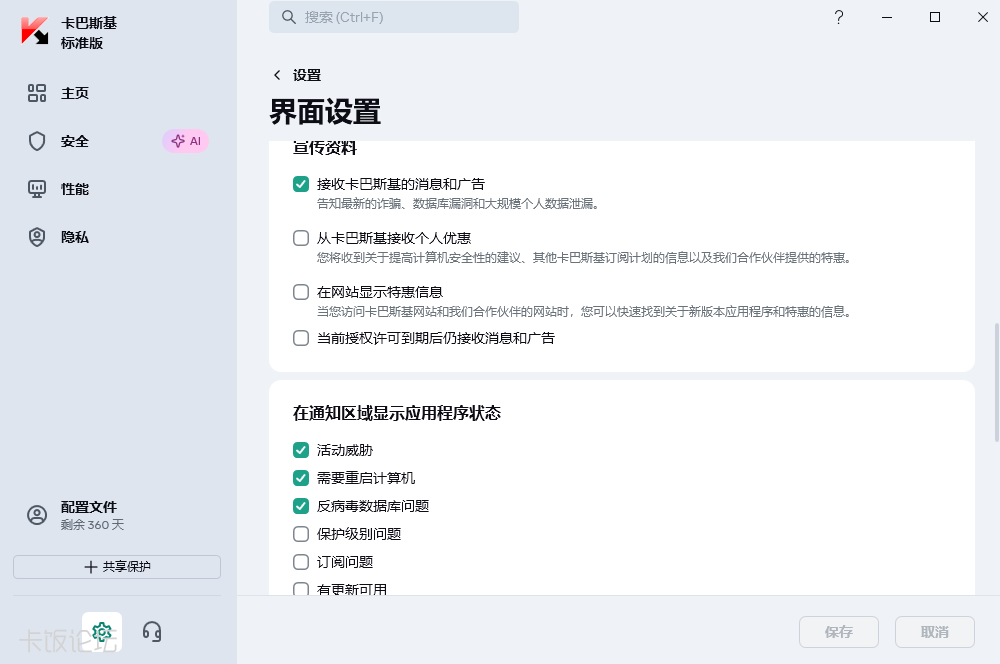Image resolution: width=1000 pixels, height=664 pixels.
Task: Click the 取消 button
Action: point(934,632)
